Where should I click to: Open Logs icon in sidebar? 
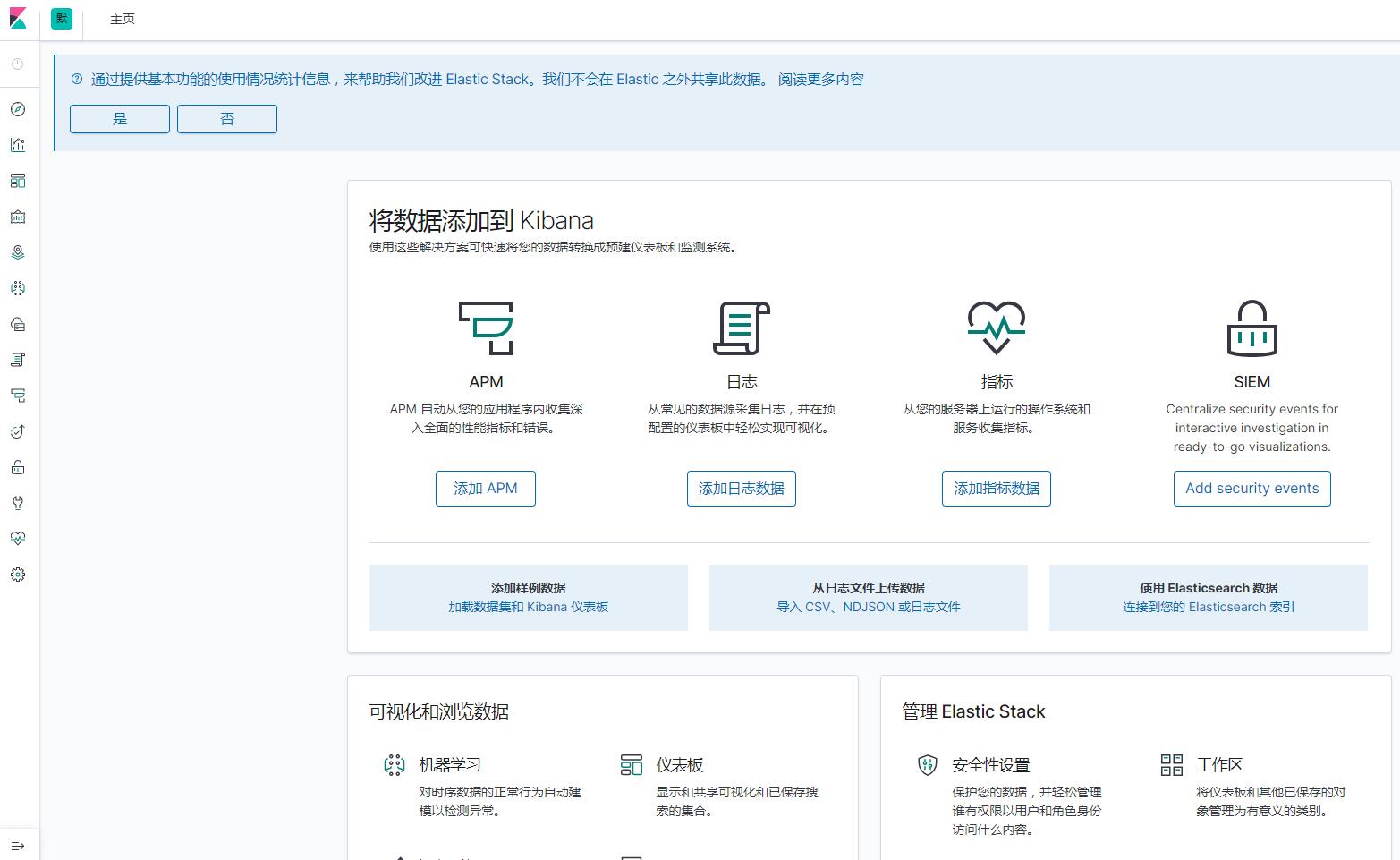pyautogui.click(x=18, y=360)
